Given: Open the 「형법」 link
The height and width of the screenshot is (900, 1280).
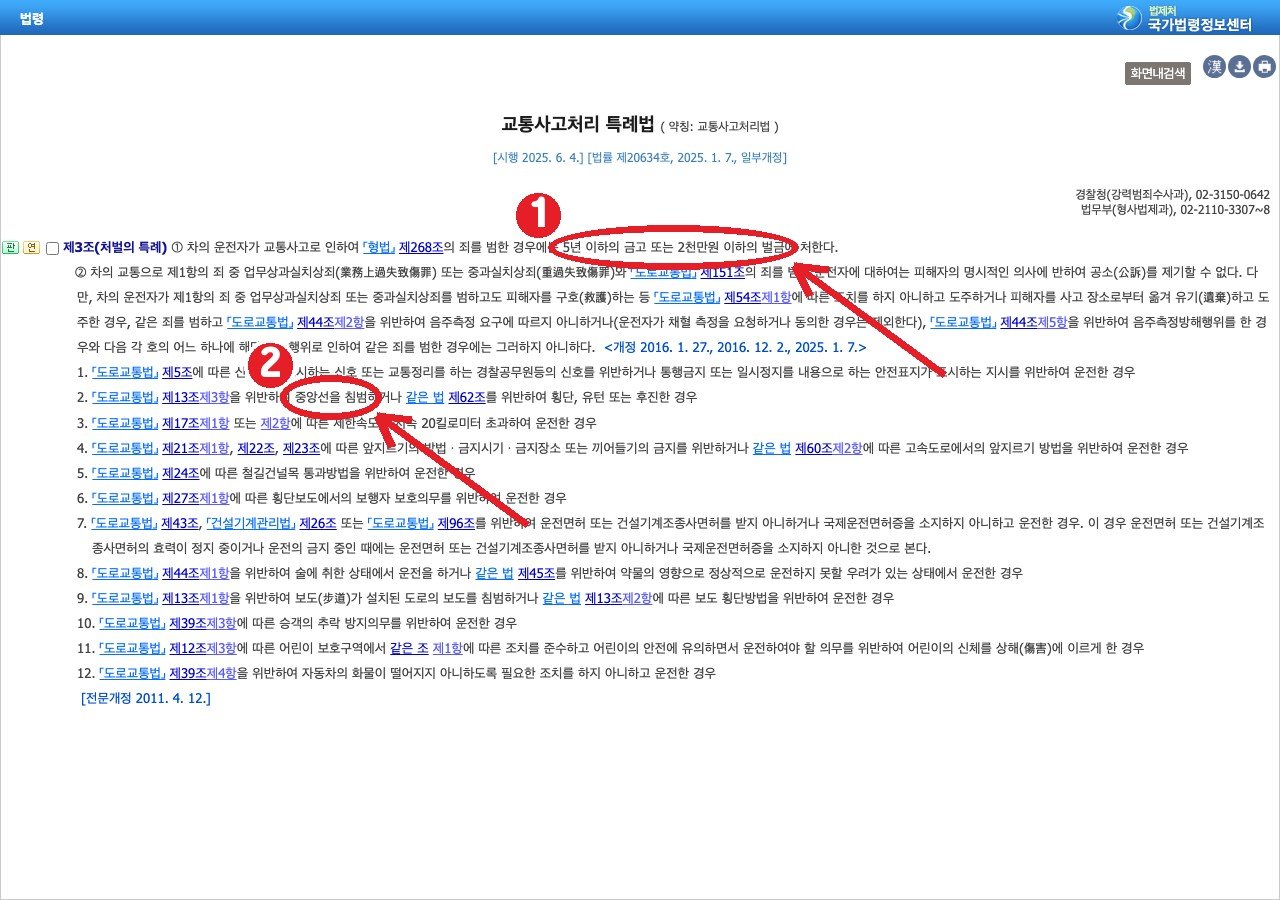Looking at the screenshot, I should coord(378,247).
